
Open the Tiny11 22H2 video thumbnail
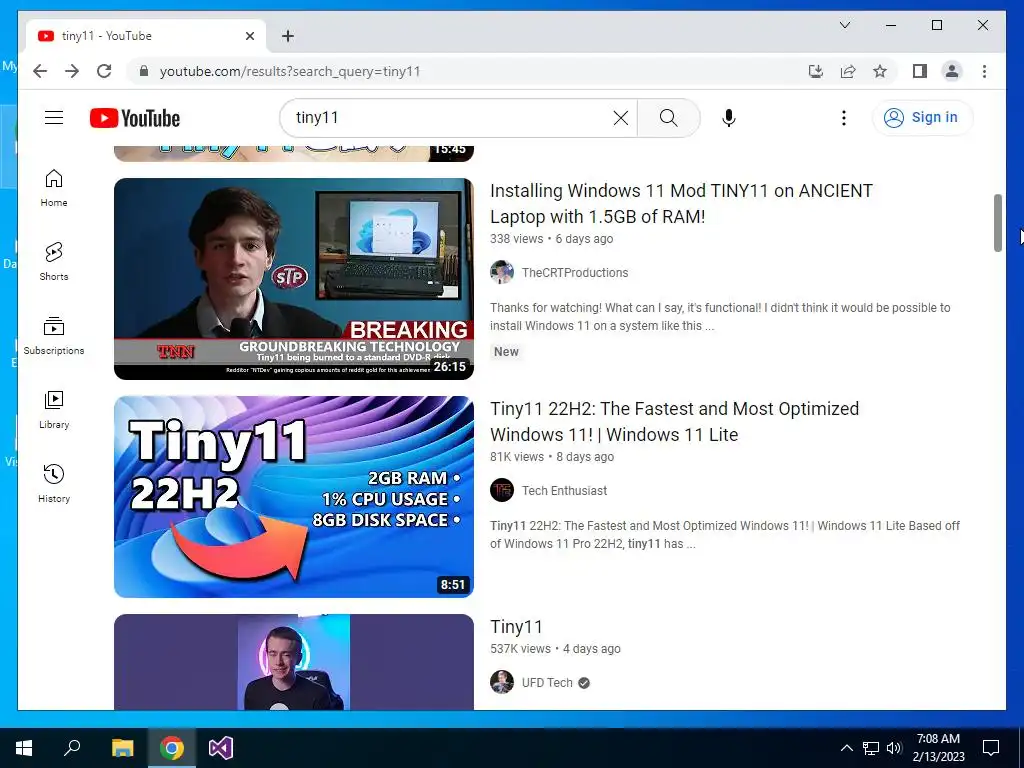click(294, 496)
